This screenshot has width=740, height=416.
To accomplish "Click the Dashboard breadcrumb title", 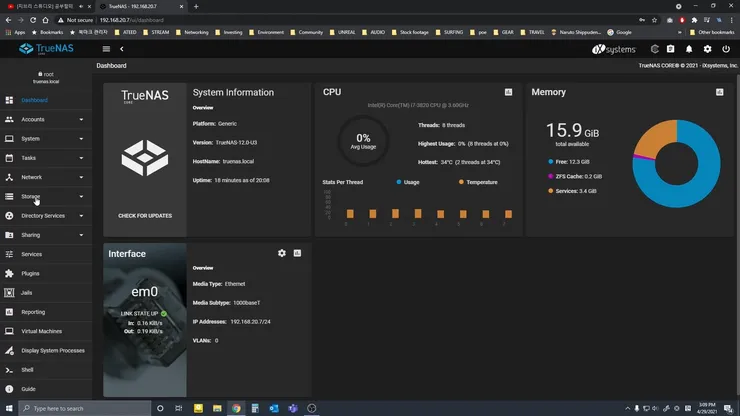I will pos(111,66).
